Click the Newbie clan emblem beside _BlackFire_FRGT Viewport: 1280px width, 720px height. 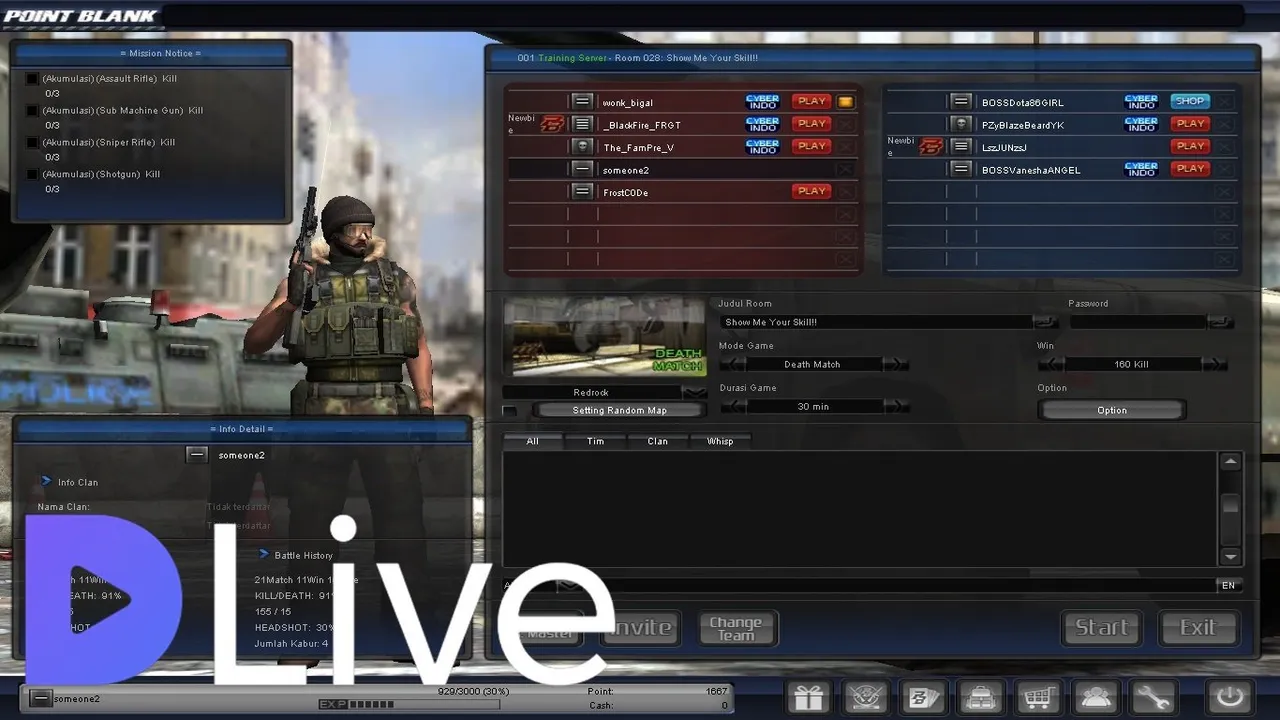[553, 124]
